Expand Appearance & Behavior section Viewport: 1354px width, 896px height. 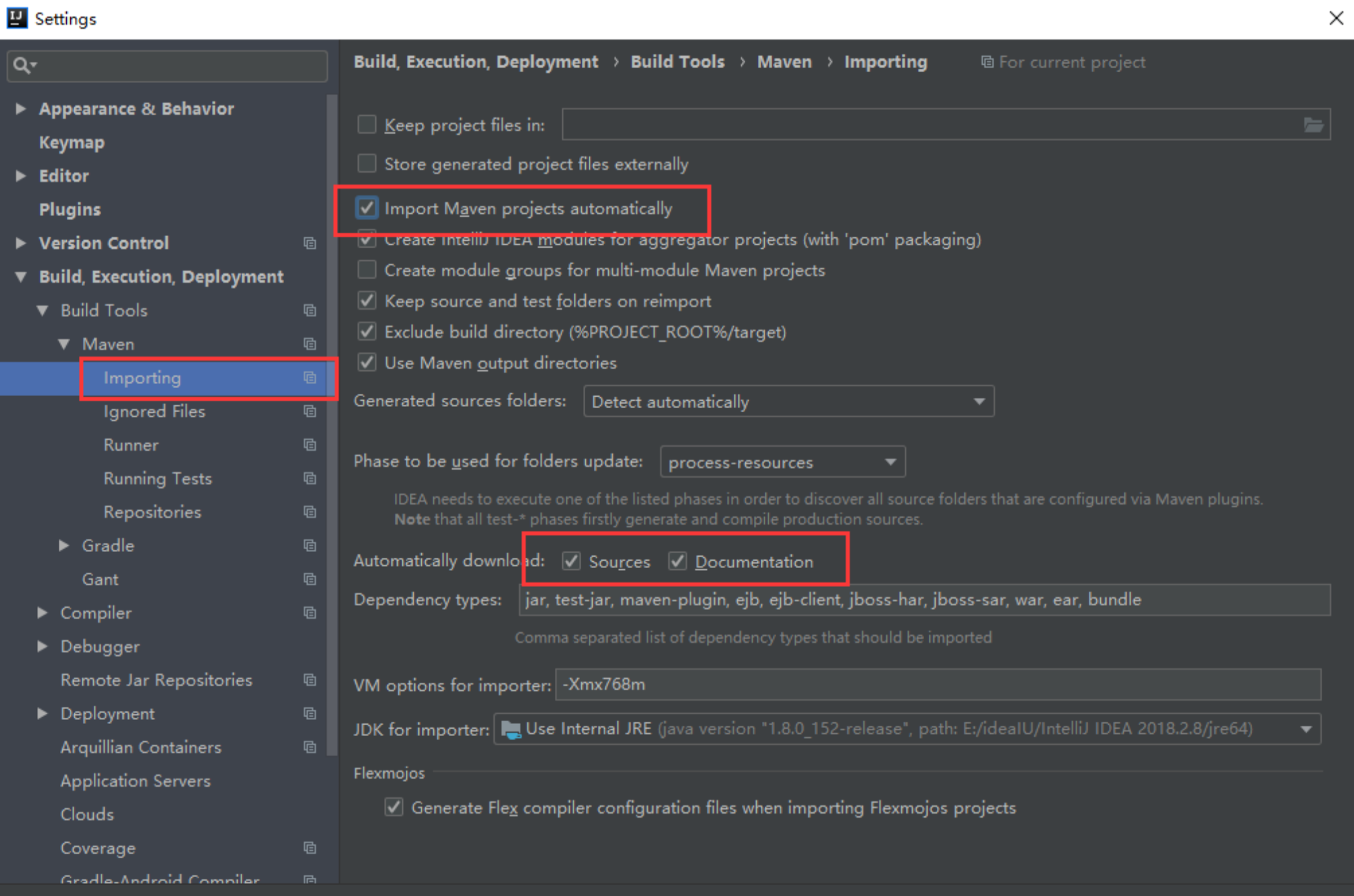(21, 109)
